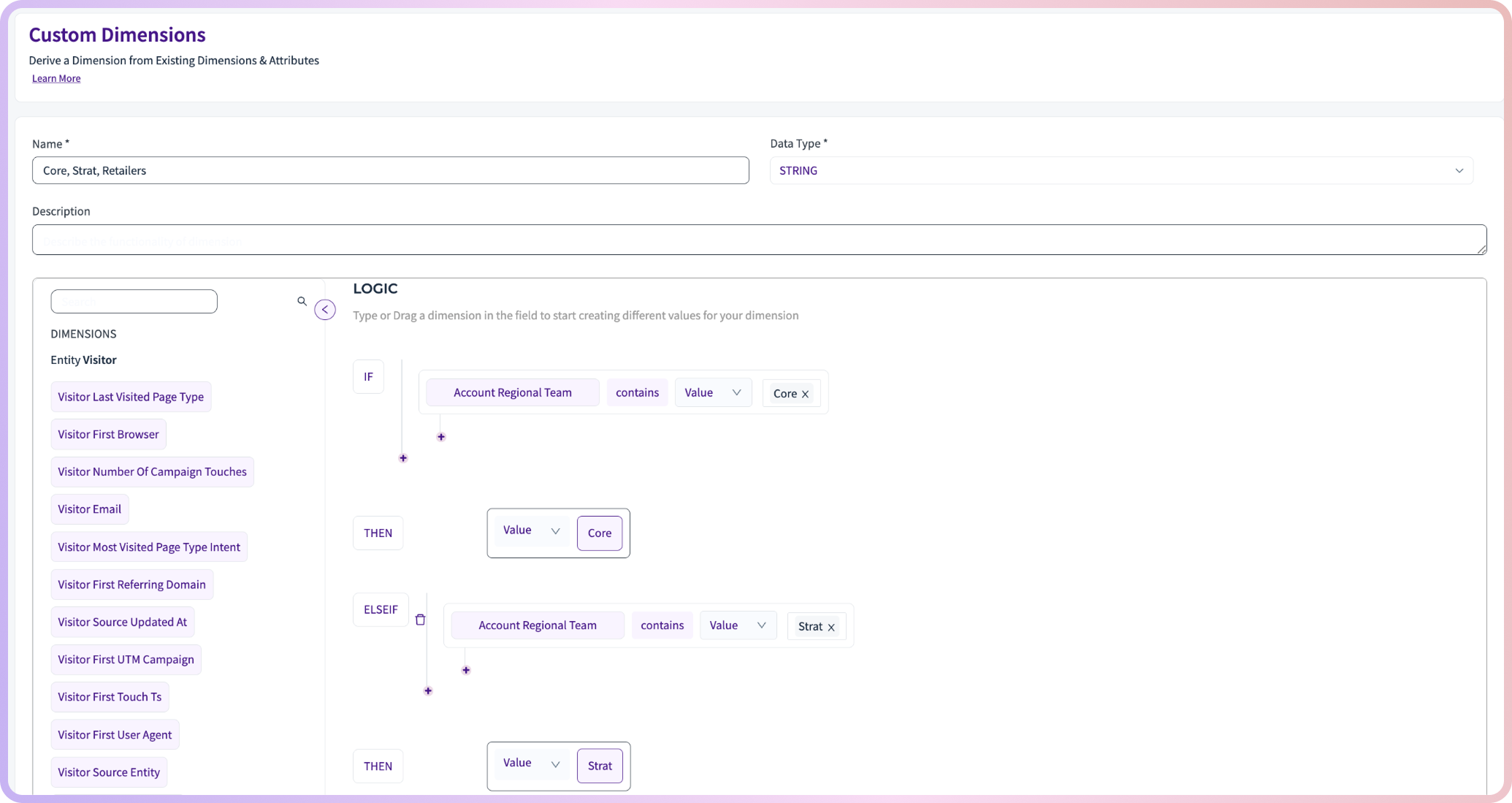Collapse the dimensions side panel
Viewport: 1512px width, 803px height.
tap(325, 310)
